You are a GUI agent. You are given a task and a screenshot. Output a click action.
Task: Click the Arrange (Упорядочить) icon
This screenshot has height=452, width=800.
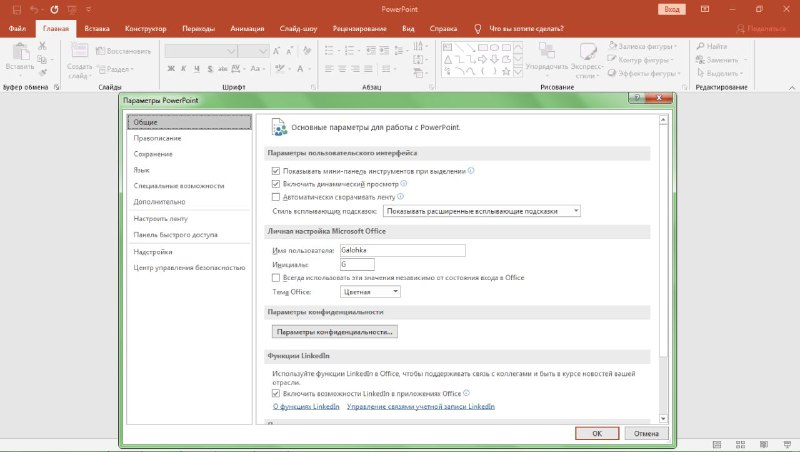pyautogui.click(x=546, y=51)
